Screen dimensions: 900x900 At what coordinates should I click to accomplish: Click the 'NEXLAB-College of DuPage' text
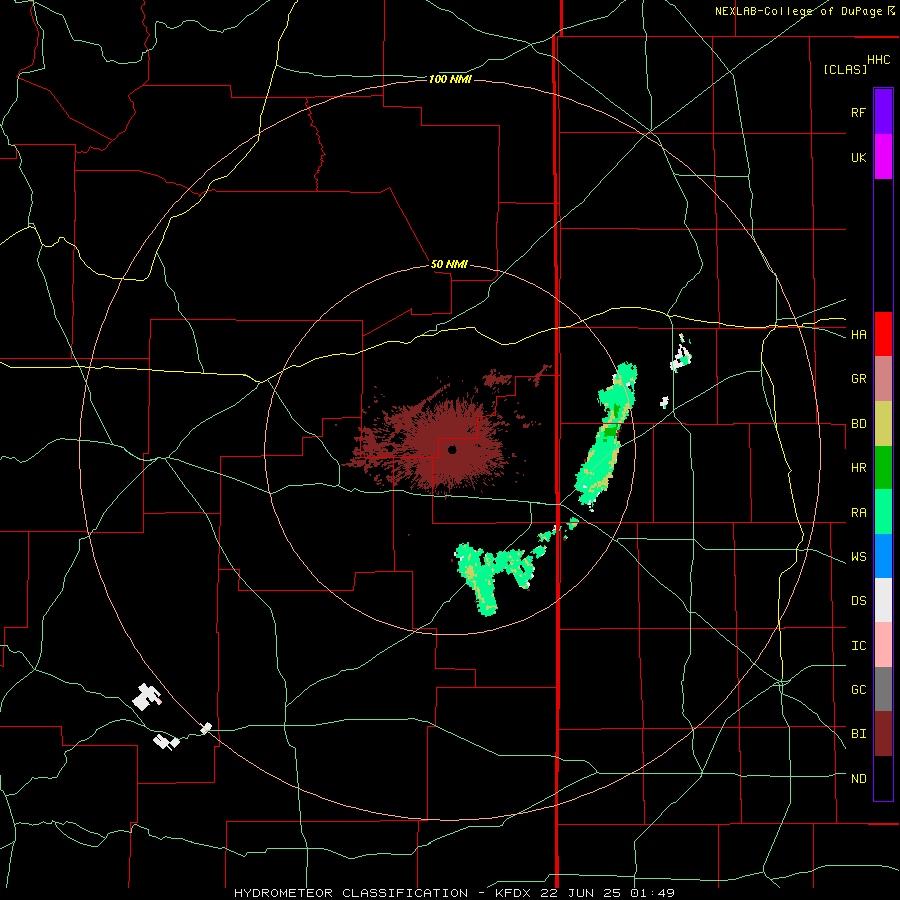point(798,11)
